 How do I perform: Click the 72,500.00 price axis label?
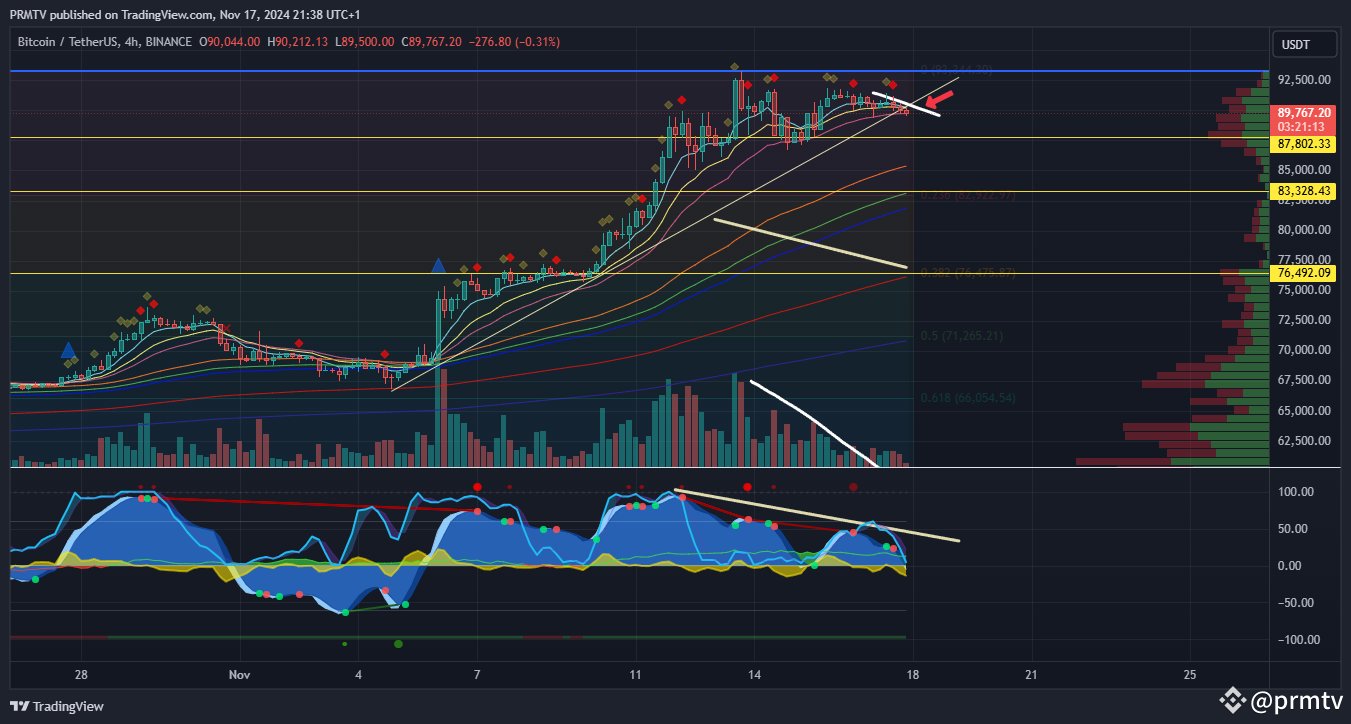(1303, 320)
